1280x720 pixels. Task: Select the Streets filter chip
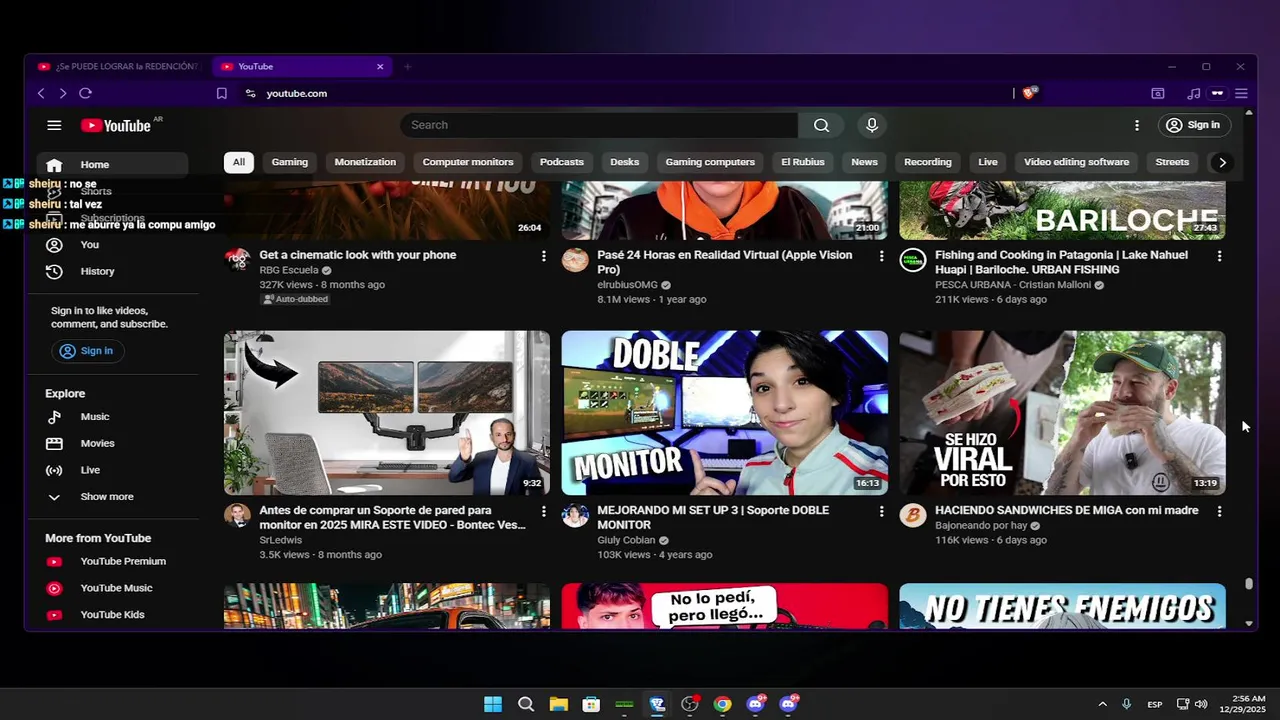[1172, 162]
